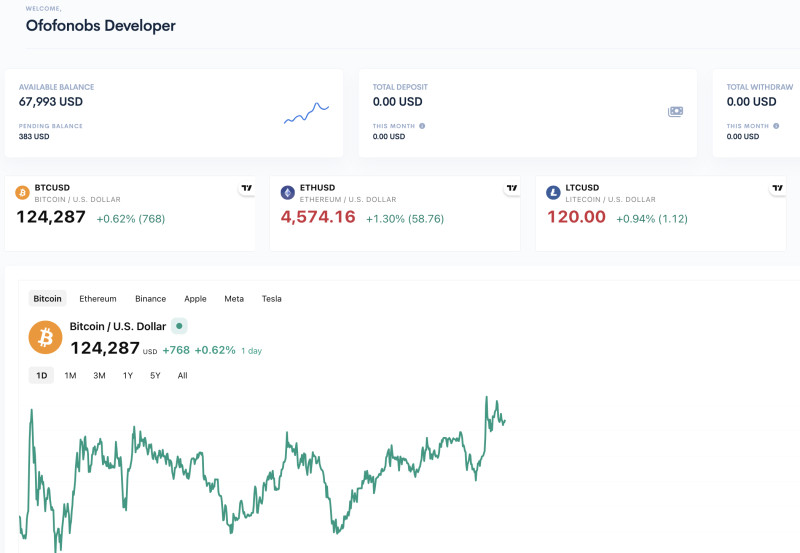Click large Bitcoin logo in chart header
This screenshot has width=800, height=553.
coord(45,338)
